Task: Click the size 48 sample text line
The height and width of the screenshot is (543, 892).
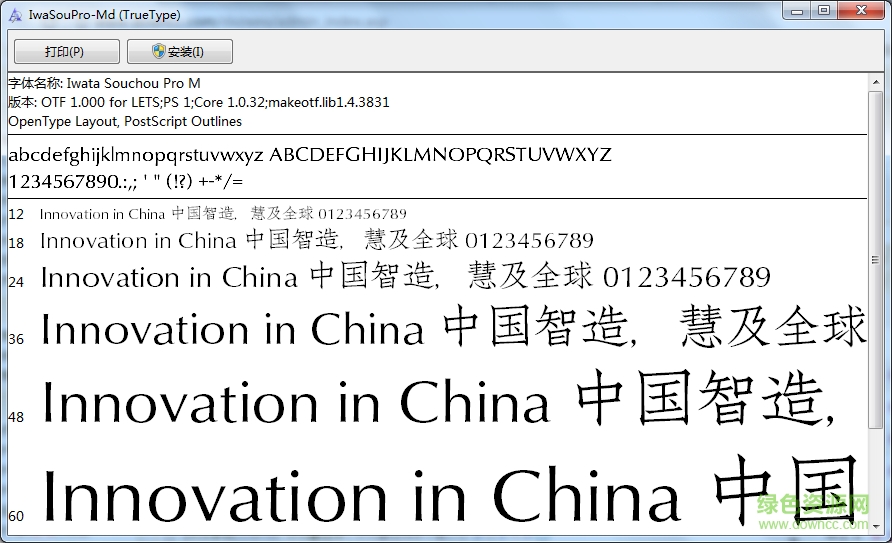Action: [x=438, y=399]
